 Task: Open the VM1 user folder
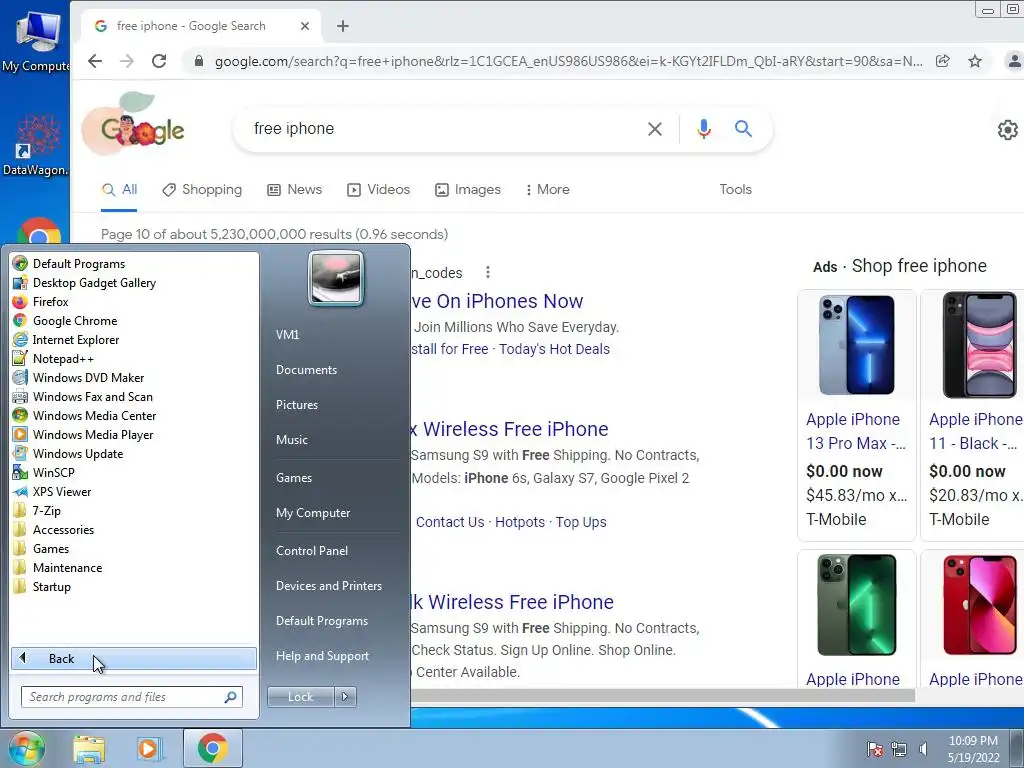287,334
